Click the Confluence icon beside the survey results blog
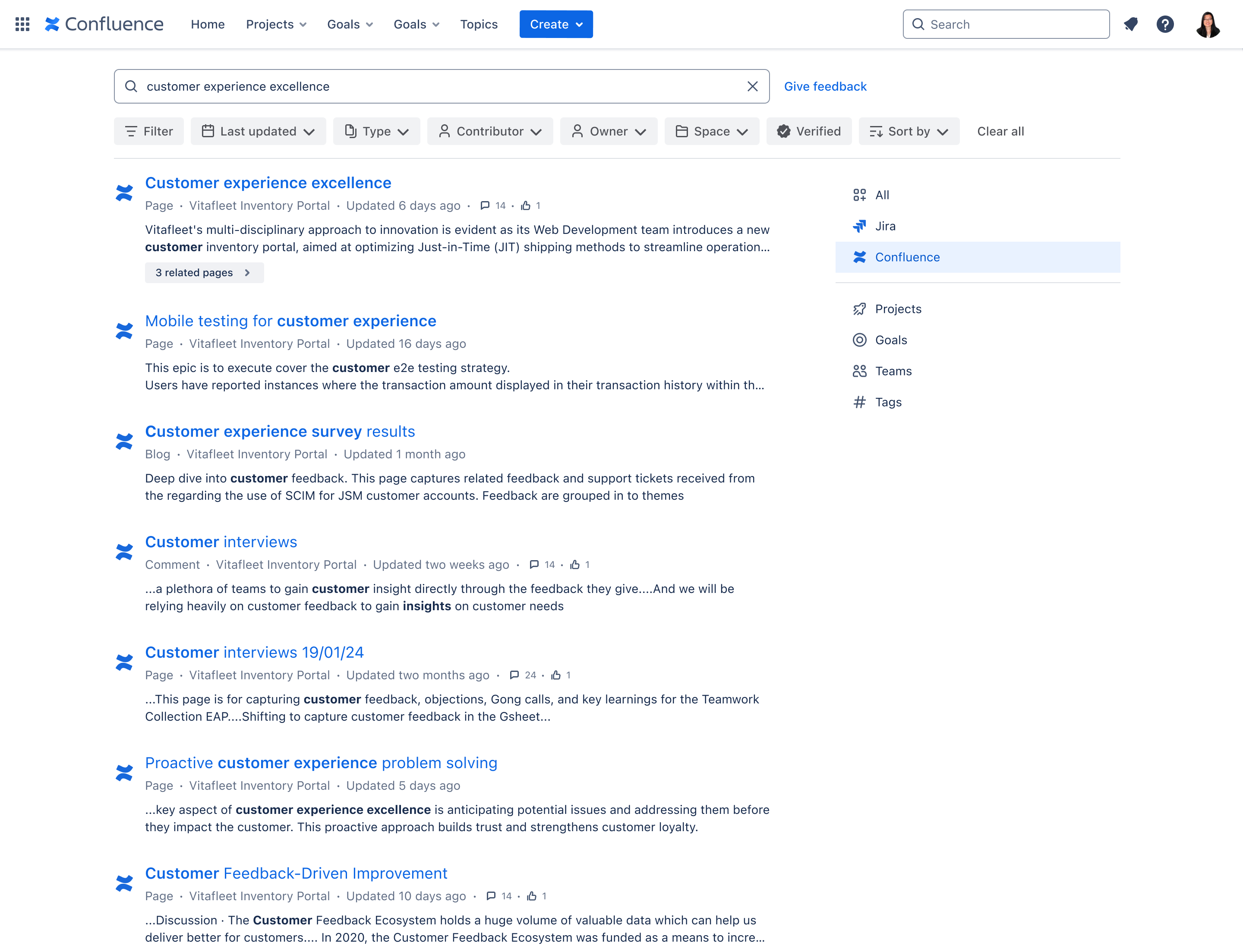The image size is (1243, 952). tap(124, 441)
